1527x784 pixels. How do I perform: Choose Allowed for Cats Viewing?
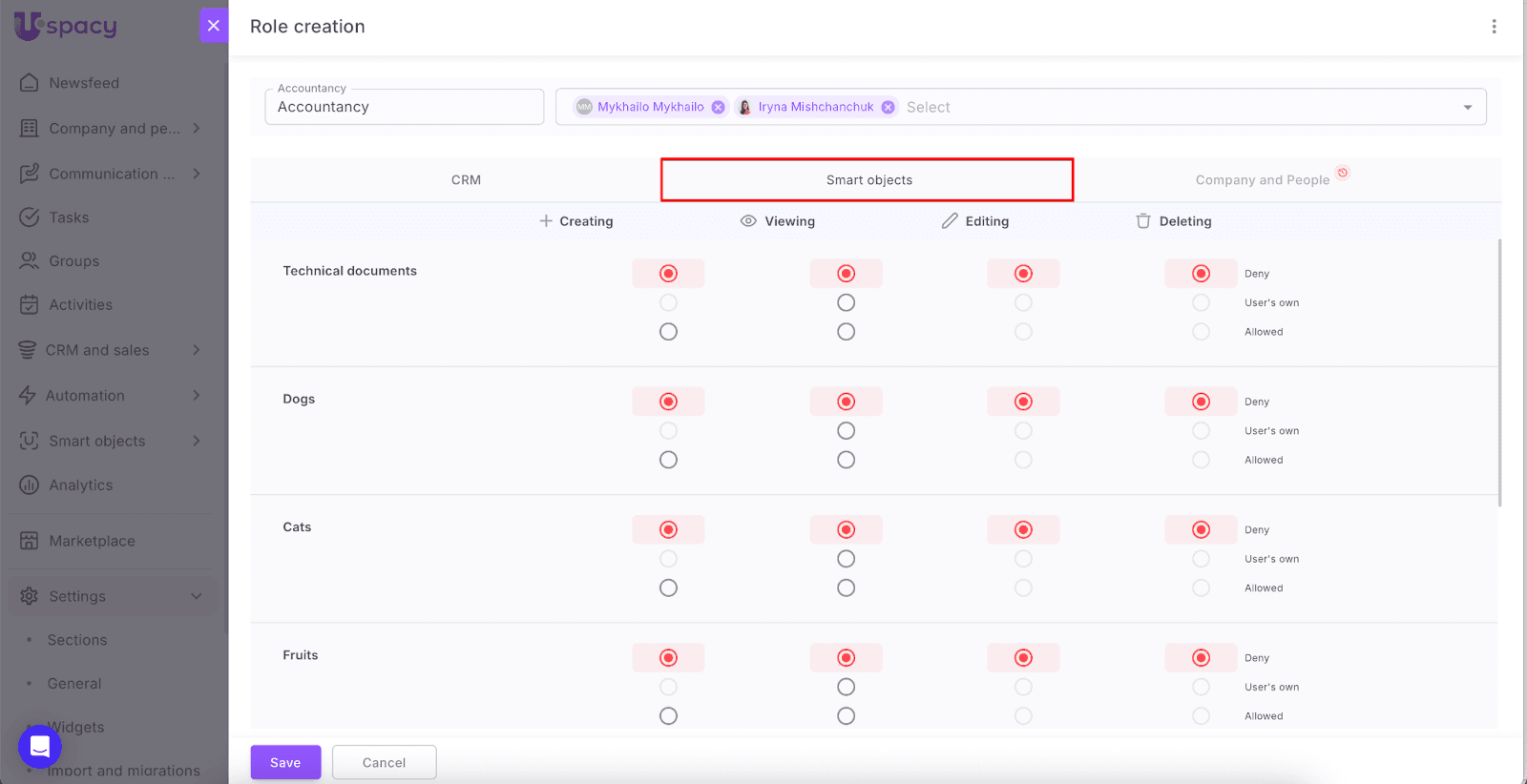[x=846, y=588]
